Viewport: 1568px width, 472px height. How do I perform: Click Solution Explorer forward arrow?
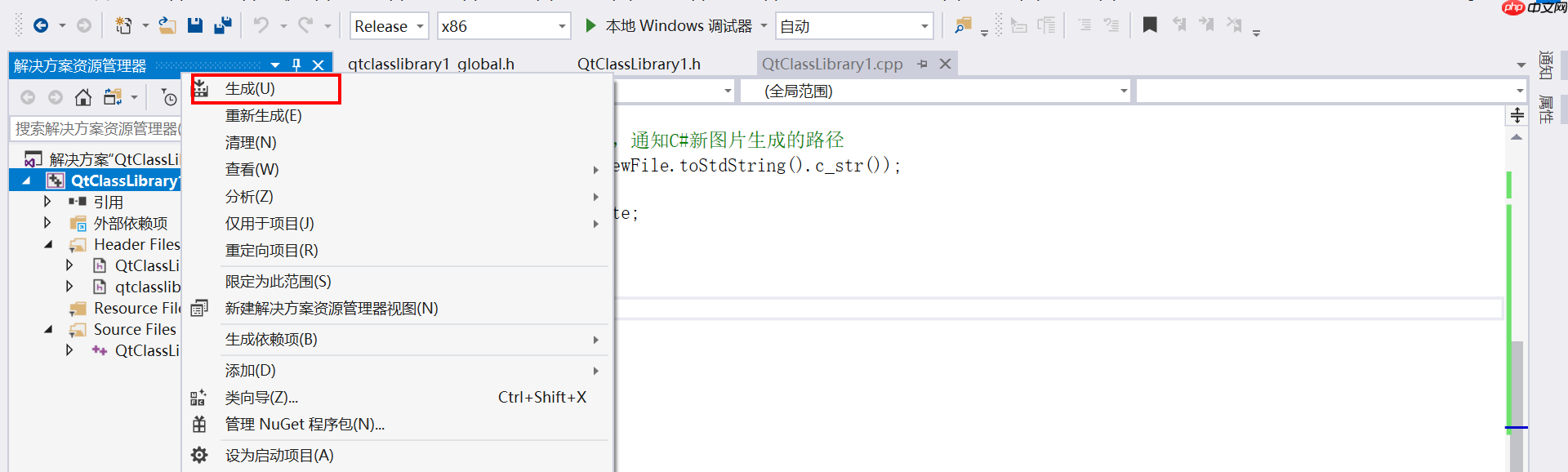coord(56,98)
